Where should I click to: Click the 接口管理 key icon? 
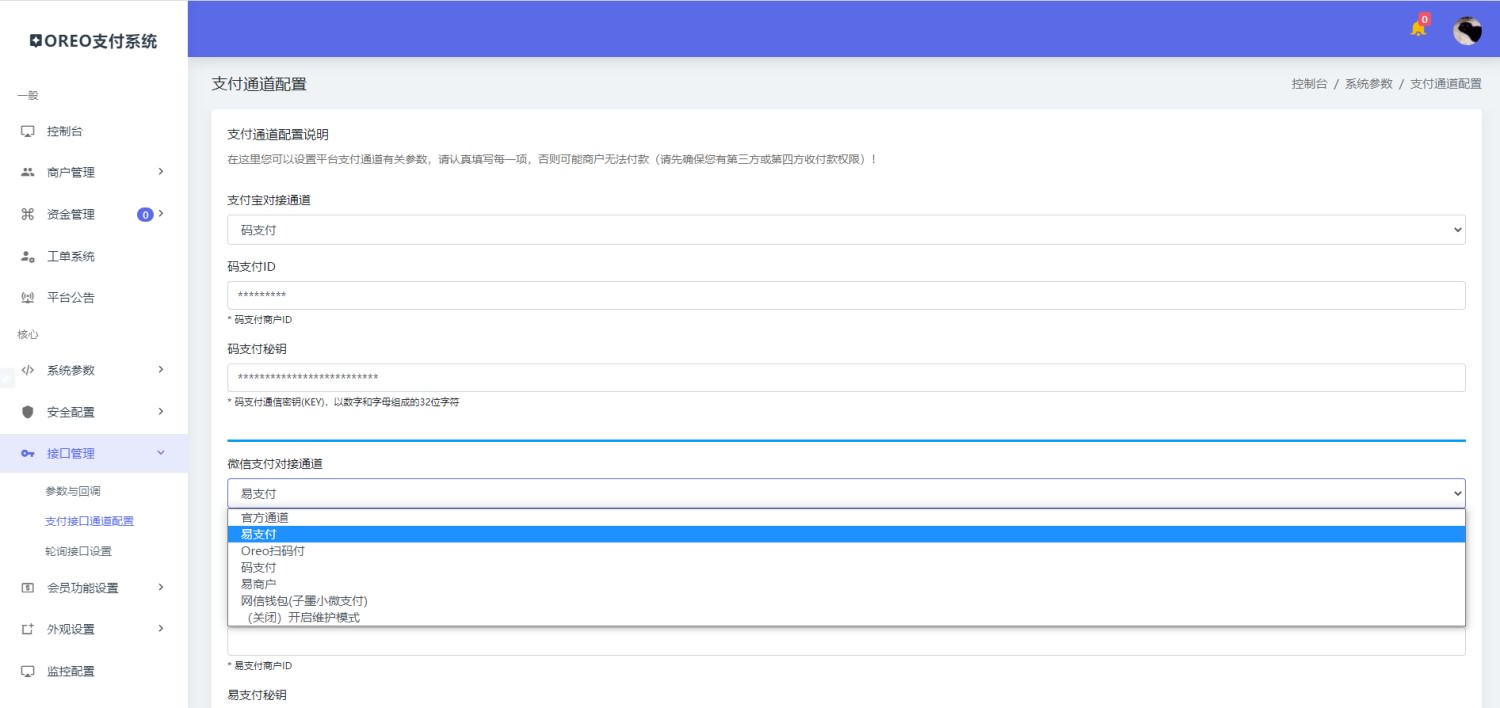[28, 454]
